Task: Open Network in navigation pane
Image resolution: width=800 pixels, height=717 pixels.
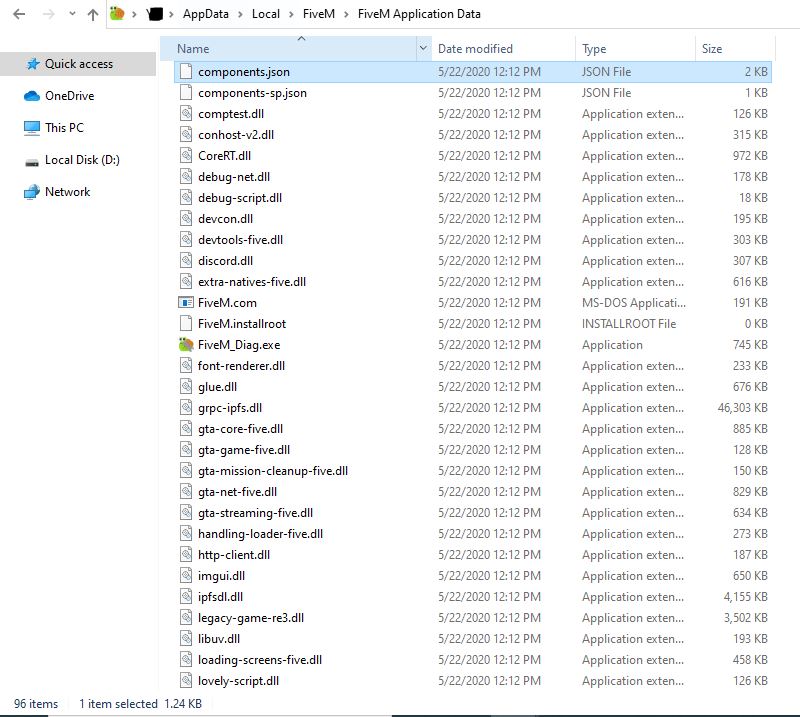Action: [x=67, y=192]
